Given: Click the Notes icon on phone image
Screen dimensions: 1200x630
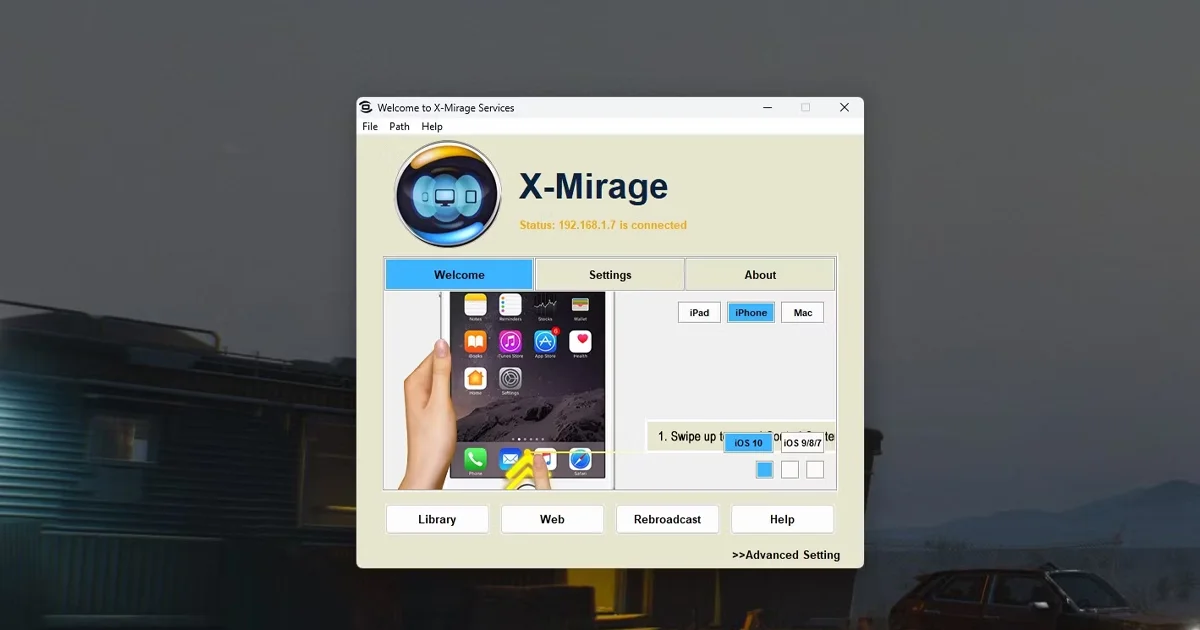Looking at the screenshot, I should click(475, 305).
